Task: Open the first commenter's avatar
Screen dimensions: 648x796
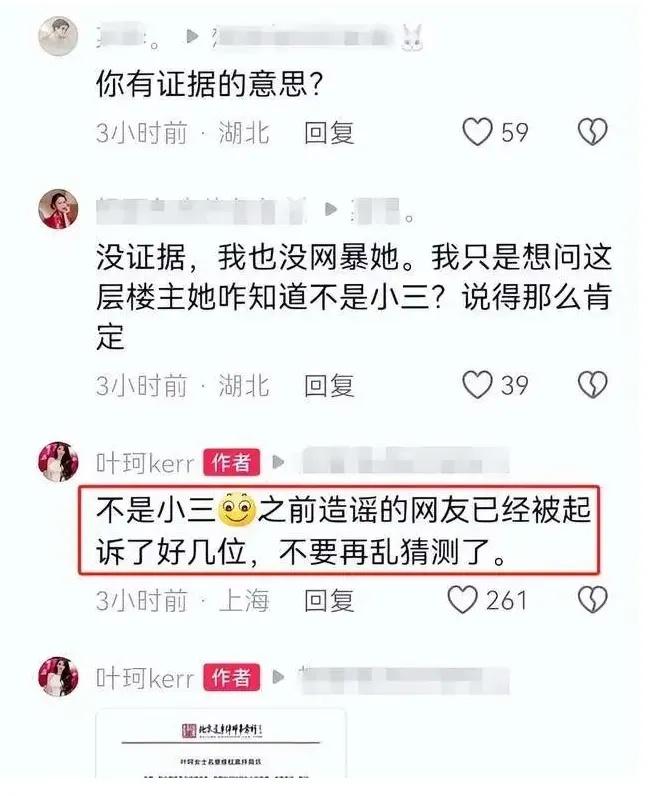Action: (x=58, y=36)
